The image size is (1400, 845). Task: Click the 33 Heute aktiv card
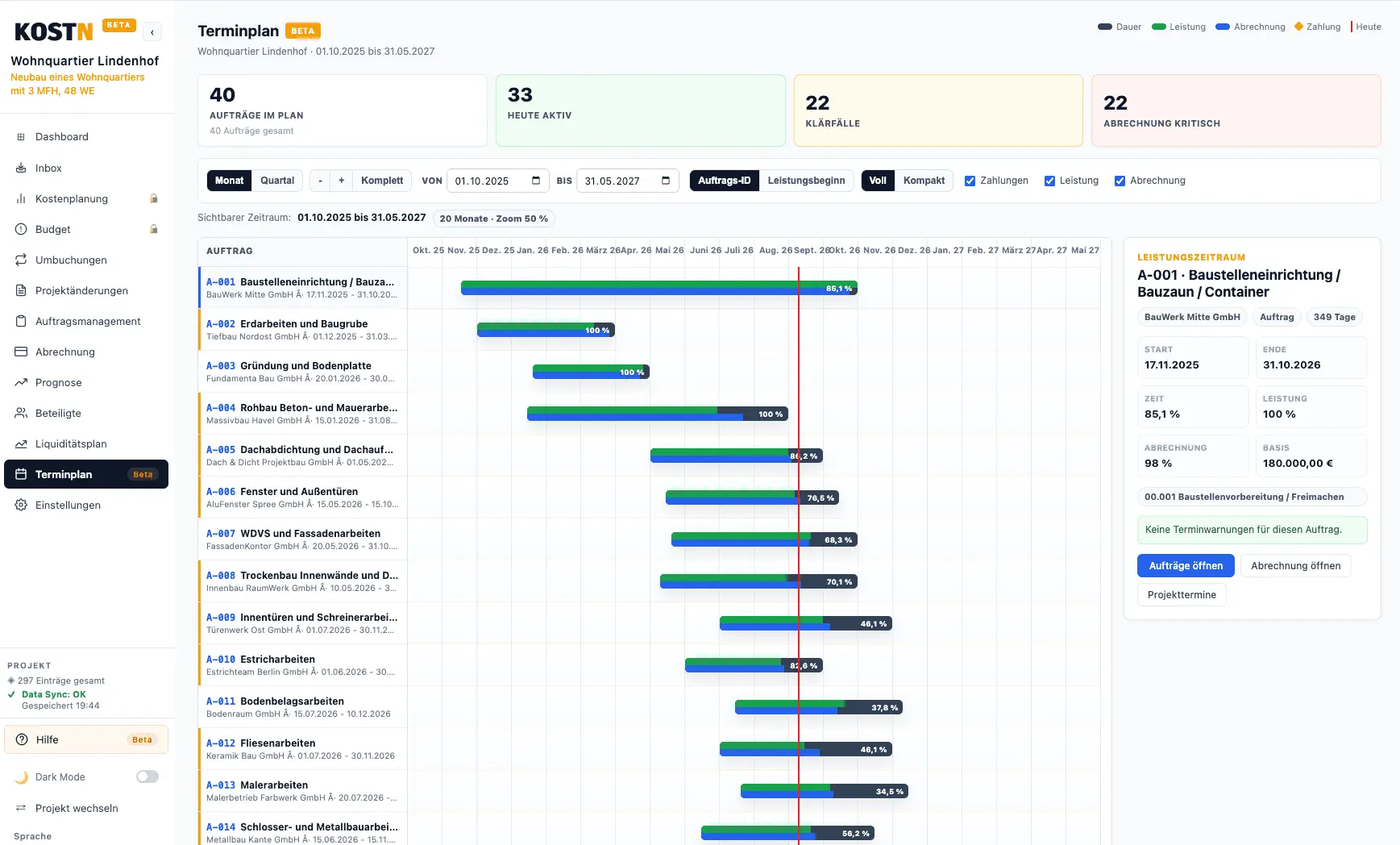click(x=640, y=110)
